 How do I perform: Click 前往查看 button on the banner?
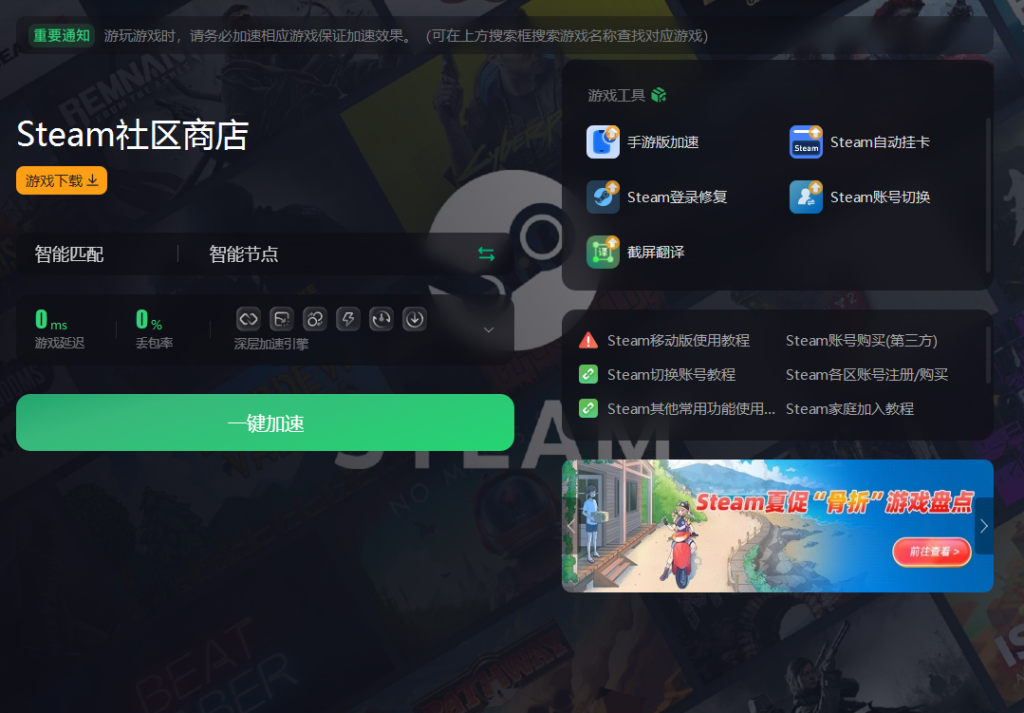coord(932,552)
